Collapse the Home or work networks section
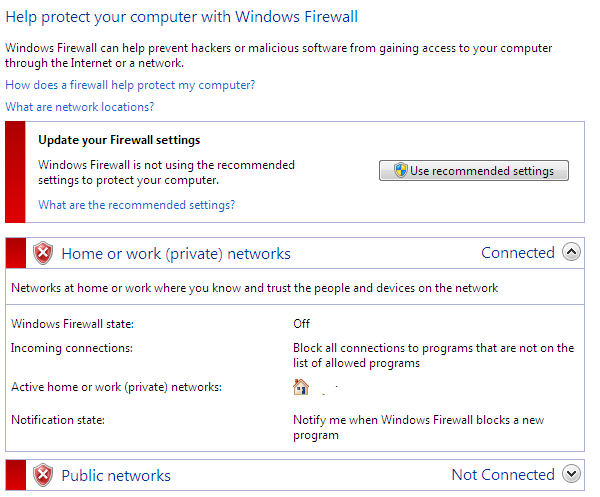 click(x=571, y=252)
